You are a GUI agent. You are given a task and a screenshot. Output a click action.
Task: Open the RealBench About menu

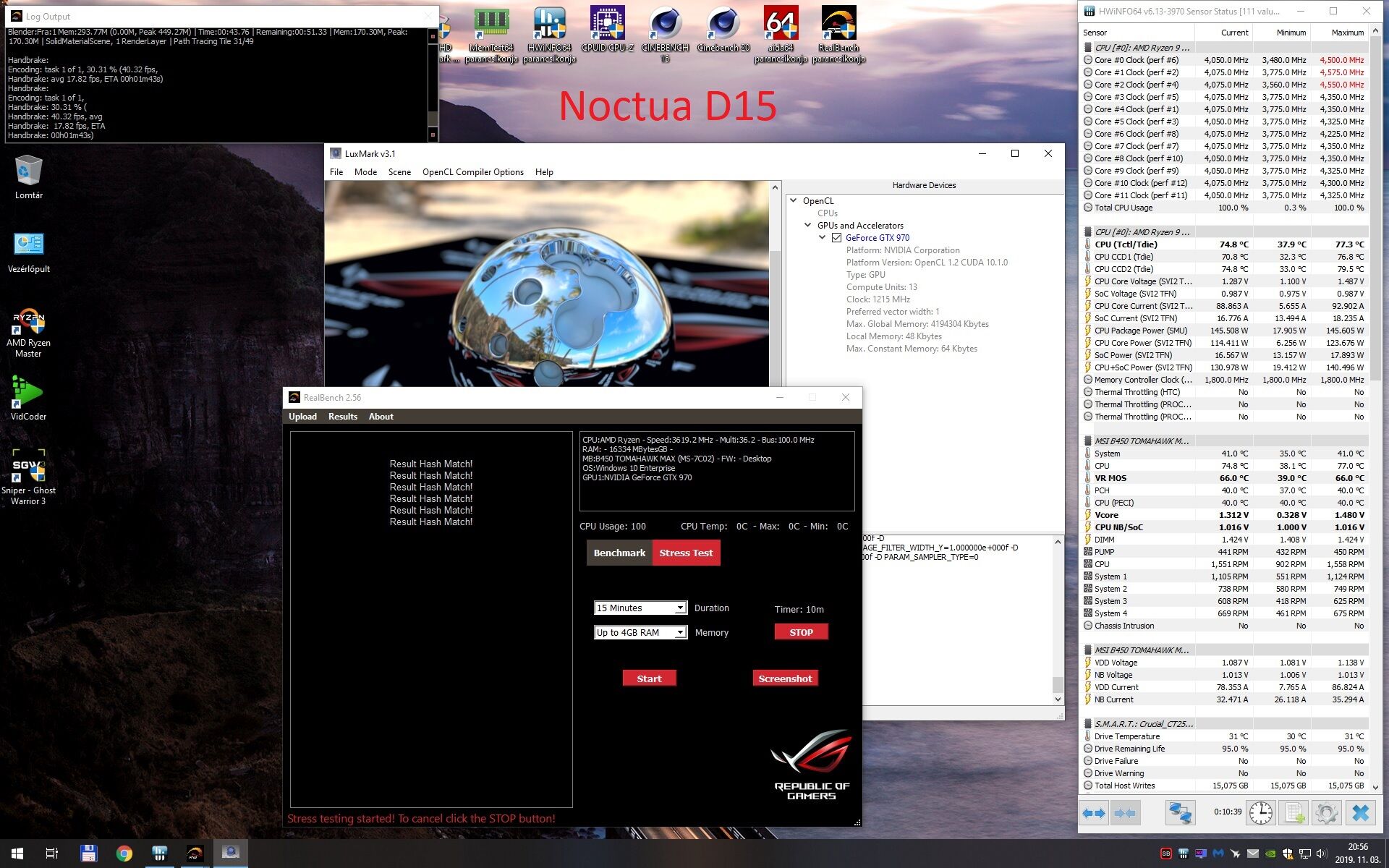click(381, 417)
